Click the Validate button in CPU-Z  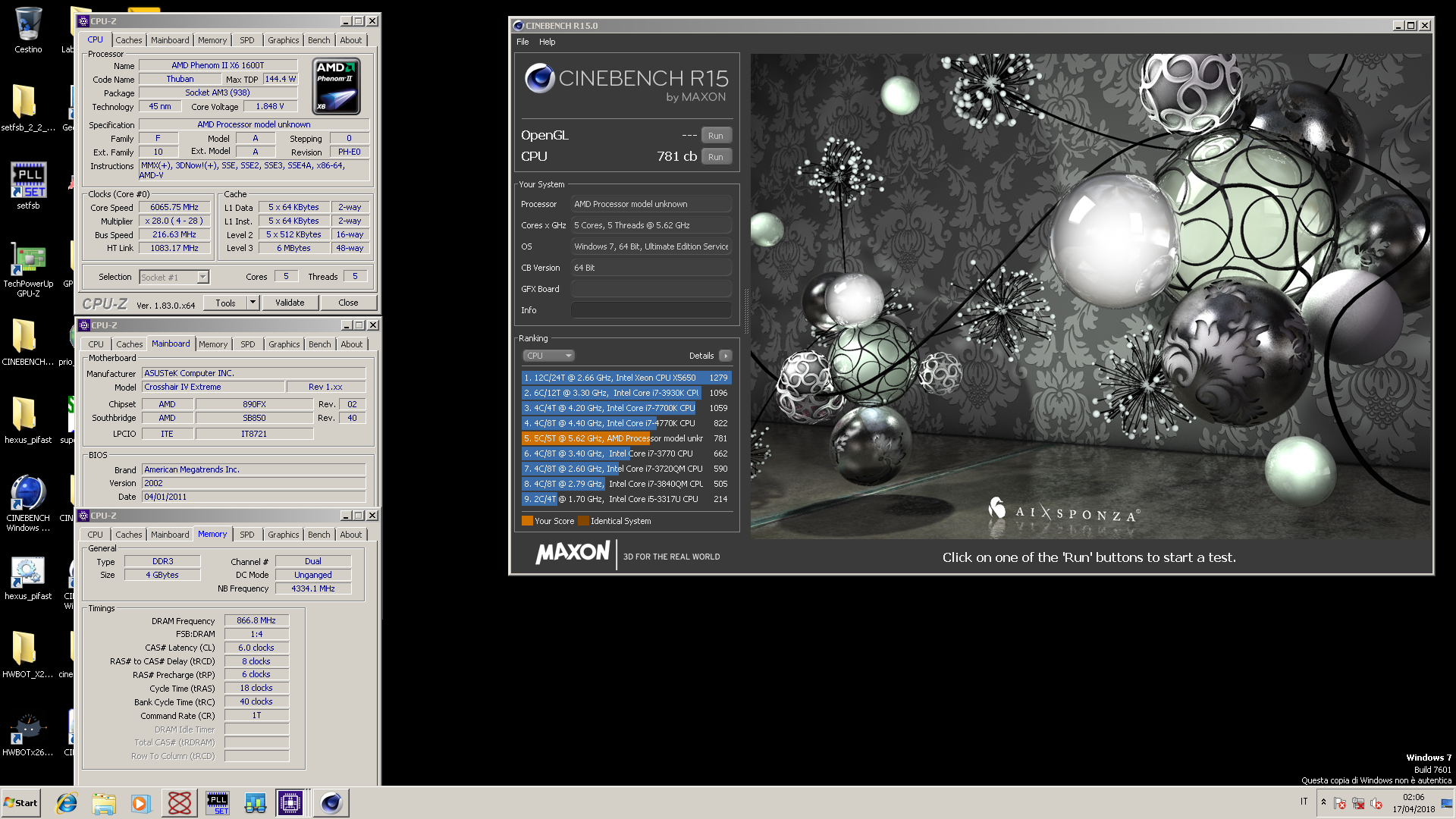click(290, 303)
